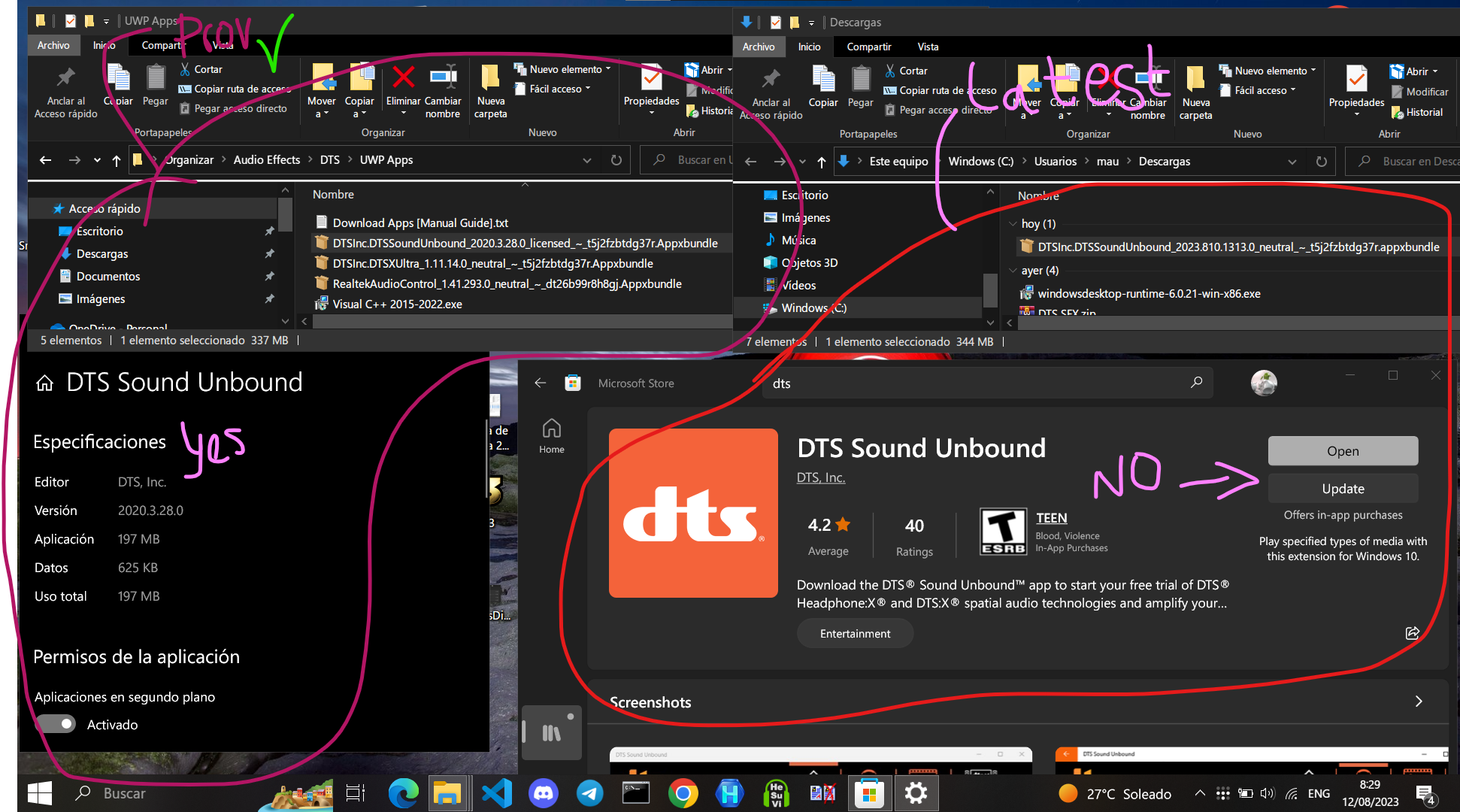Image resolution: width=1460 pixels, height=812 pixels.
Task: Select RealtekAudioControl Appxbundle file
Action: click(507, 284)
